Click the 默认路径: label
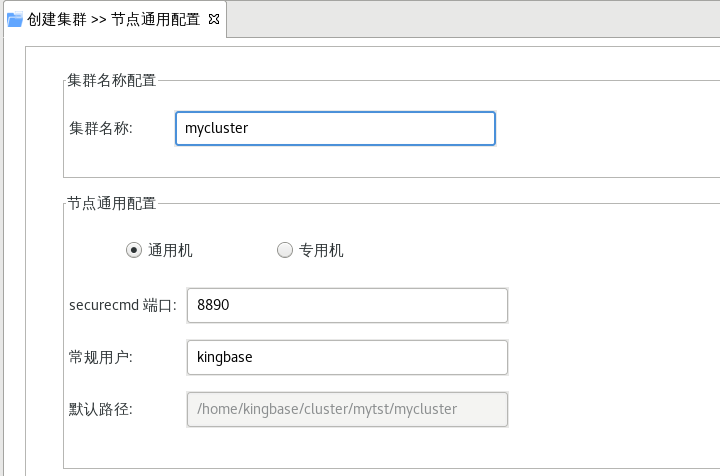The width and height of the screenshot is (720, 476). point(100,409)
